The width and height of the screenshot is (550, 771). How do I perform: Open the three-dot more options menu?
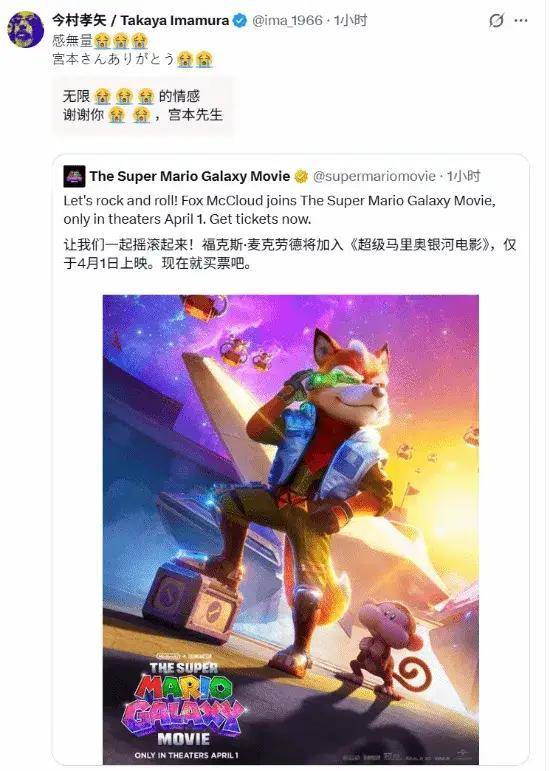coord(521,21)
